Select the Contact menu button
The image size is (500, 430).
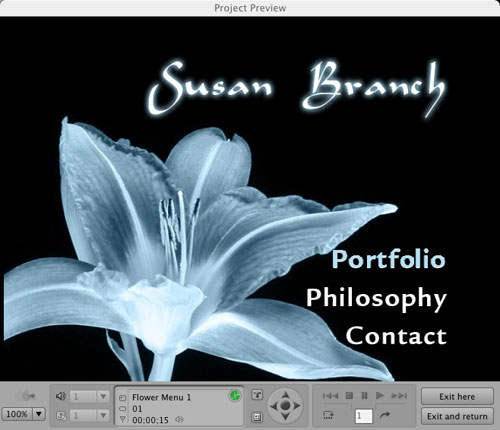[x=396, y=335]
